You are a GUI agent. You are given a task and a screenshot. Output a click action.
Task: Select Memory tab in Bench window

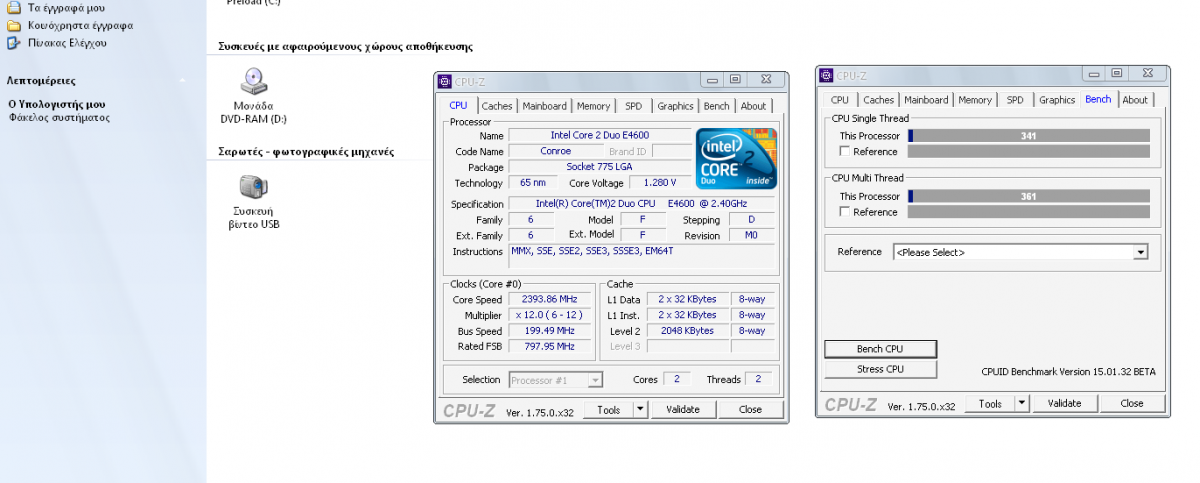(x=975, y=100)
